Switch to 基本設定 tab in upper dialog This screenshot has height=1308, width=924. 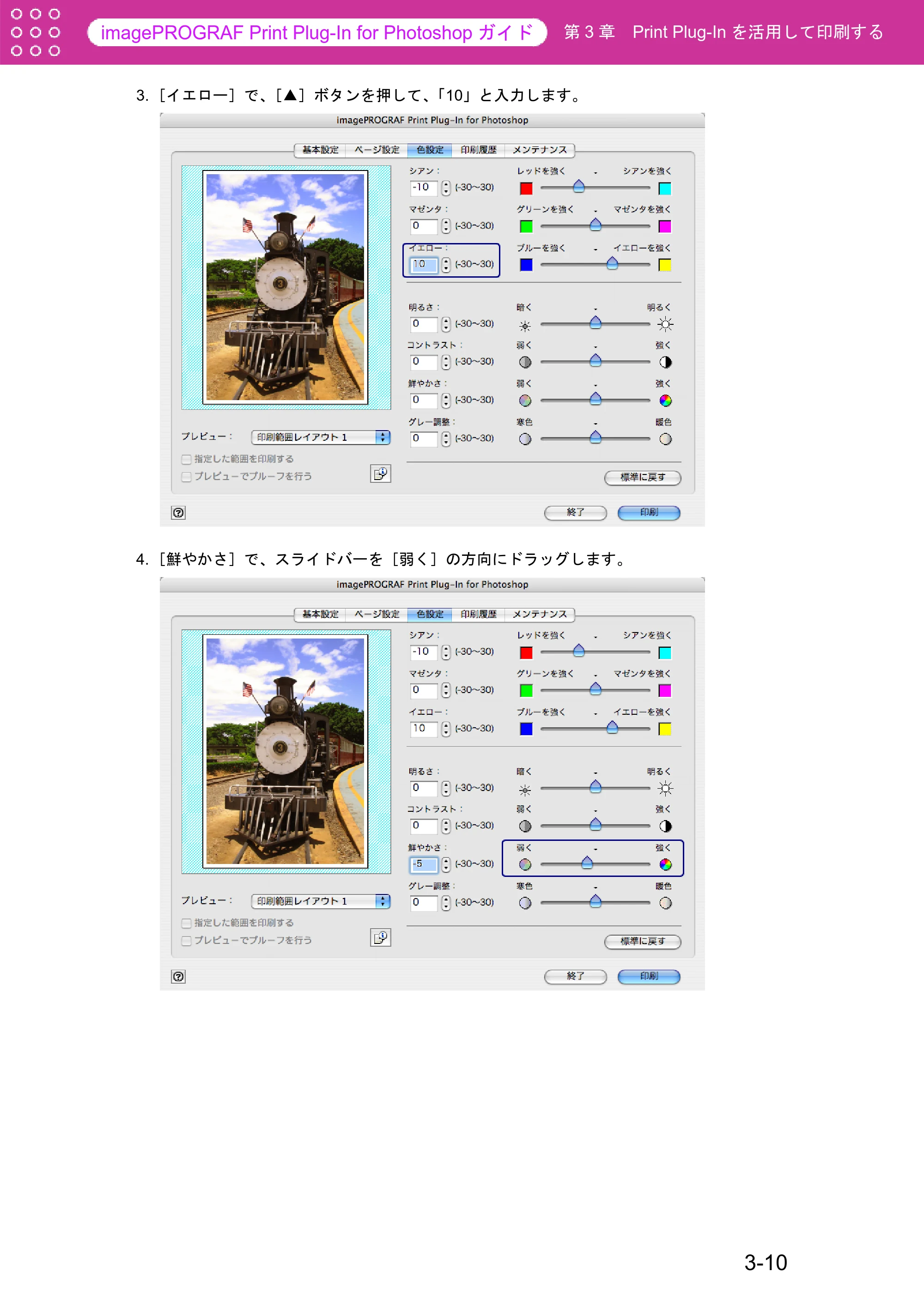coord(320,150)
